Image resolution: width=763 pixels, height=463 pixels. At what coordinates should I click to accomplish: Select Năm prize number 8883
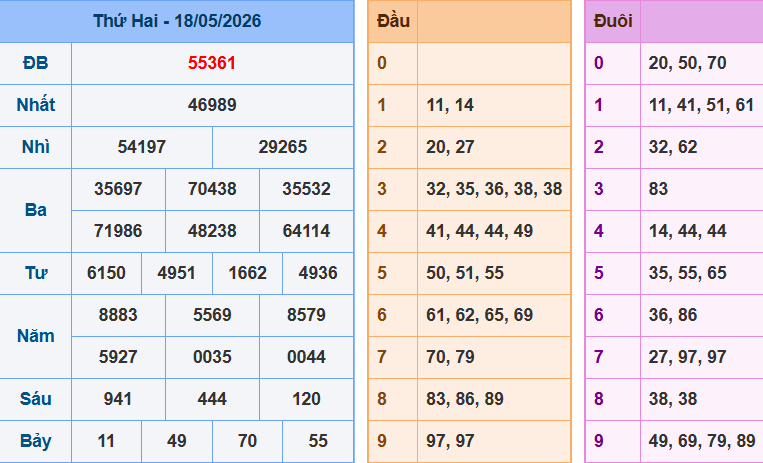point(118,315)
